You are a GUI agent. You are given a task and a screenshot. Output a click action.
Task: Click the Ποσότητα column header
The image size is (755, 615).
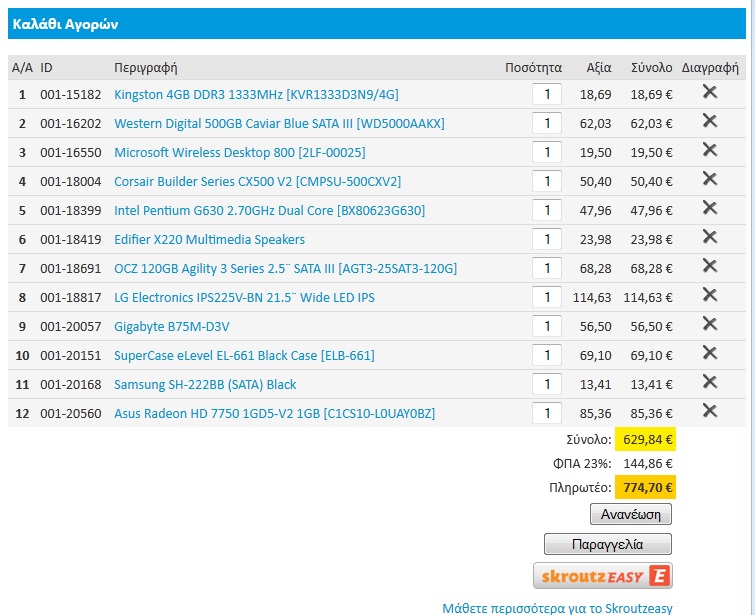click(x=534, y=68)
